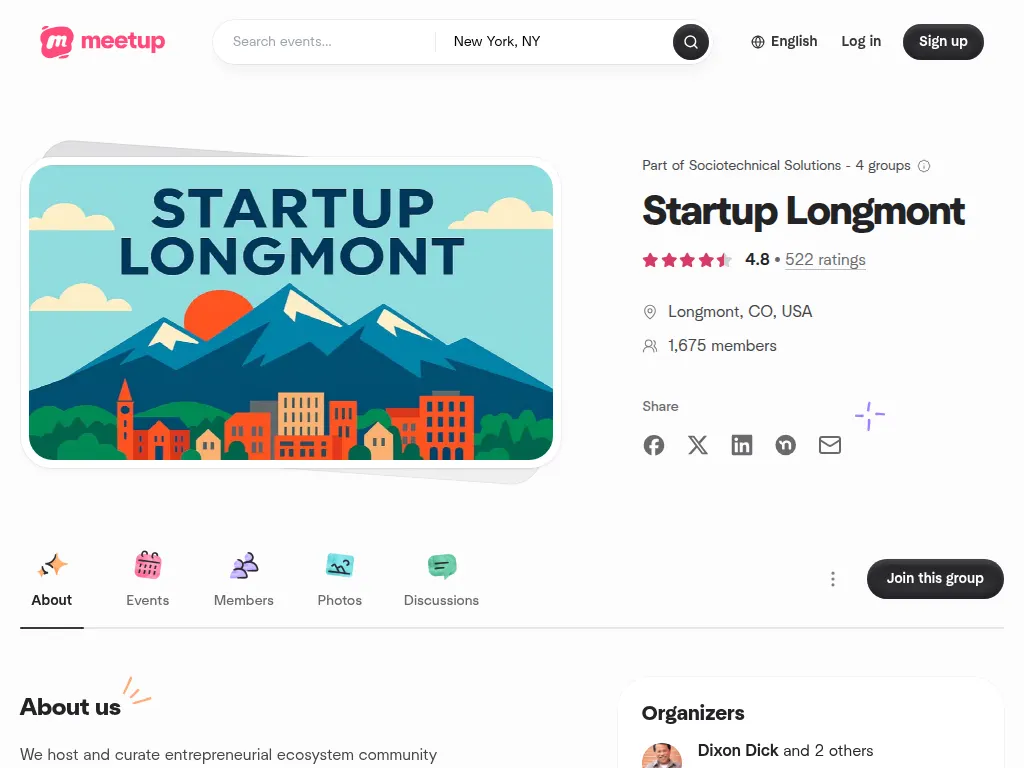Click Join this group button
The width and height of the screenshot is (1024, 768).
coord(935,579)
